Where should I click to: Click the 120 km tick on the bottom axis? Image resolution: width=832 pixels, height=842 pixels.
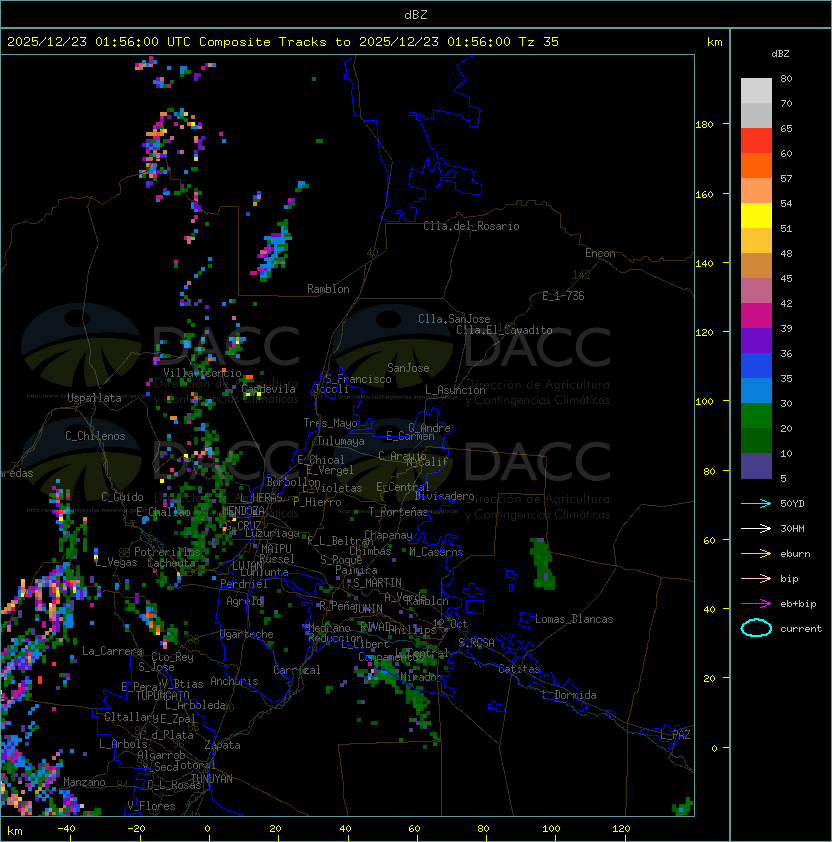pos(621,829)
